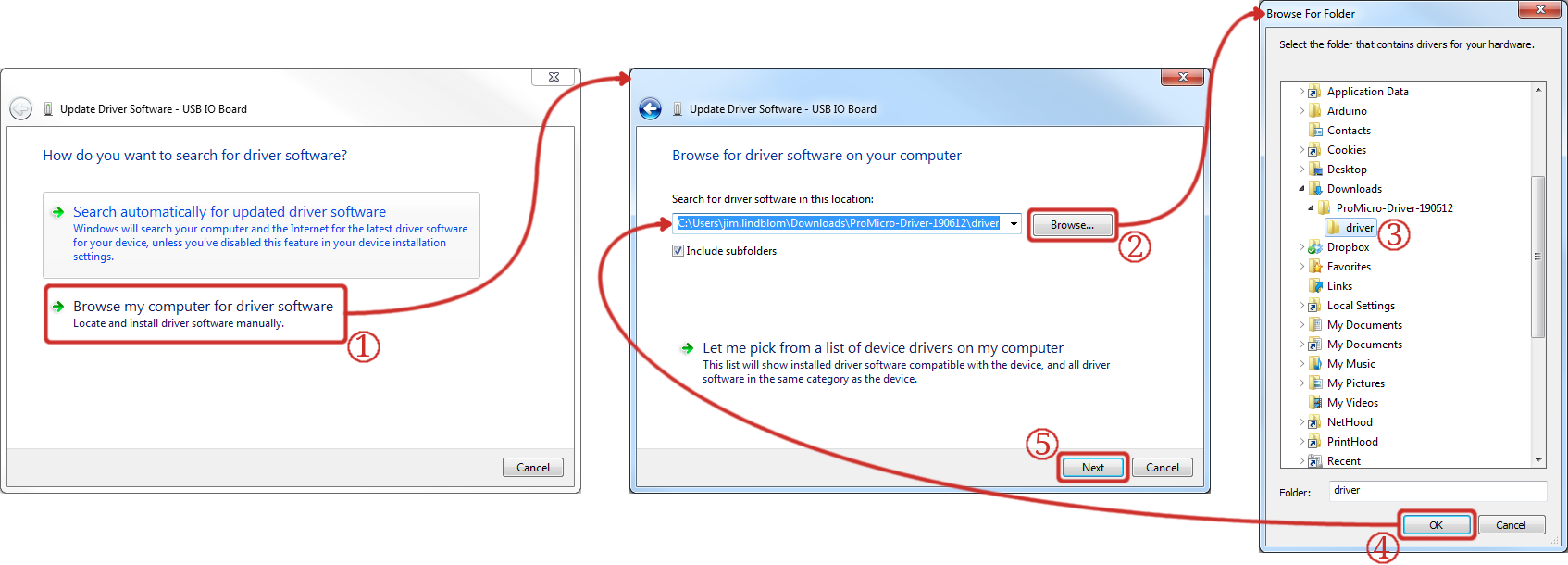The height and width of the screenshot is (565, 1568).
Task: Expand the Local Settings tree node
Action: pos(1301,306)
